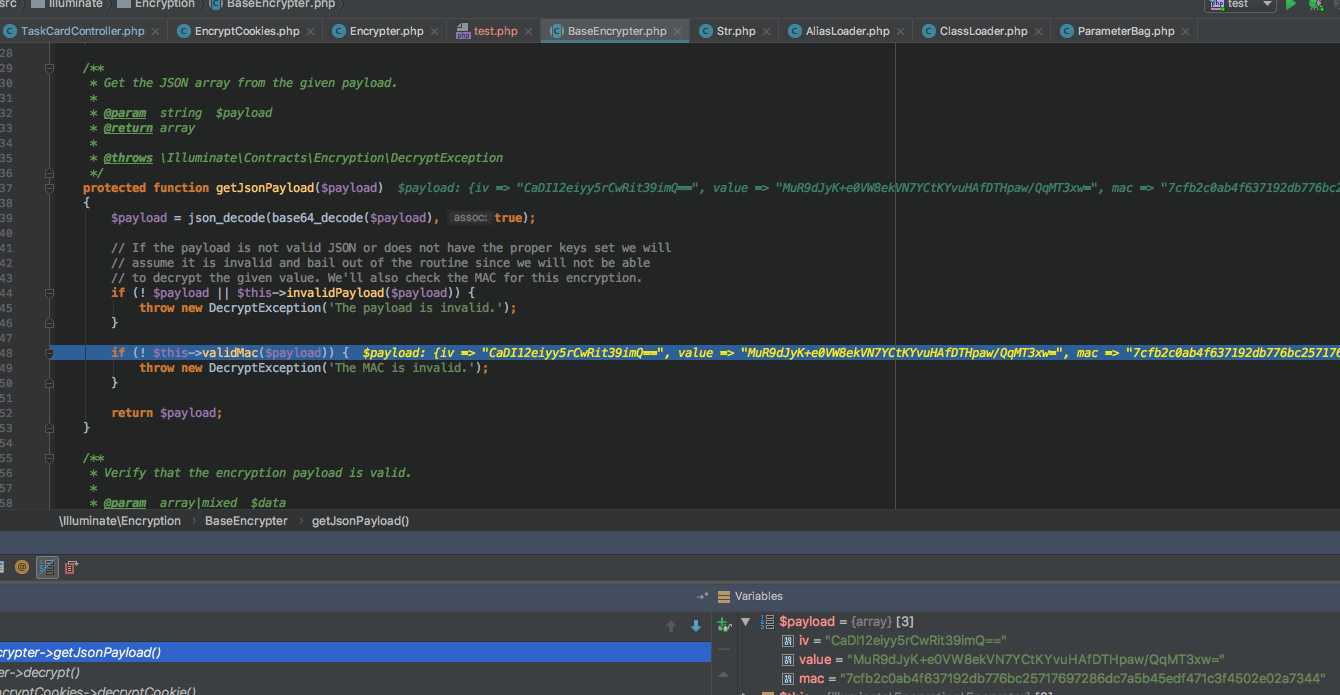The image size is (1340, 695).
Task: Close the ClassLoader.php tab
Action: 1040,32
